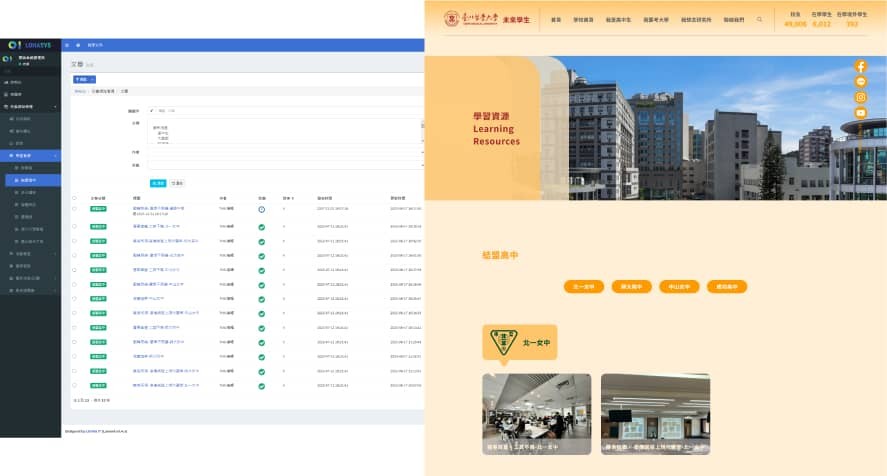Click the 學習資源 Learning Resources banner title
887x476 pixels.
tap(496, 128)
